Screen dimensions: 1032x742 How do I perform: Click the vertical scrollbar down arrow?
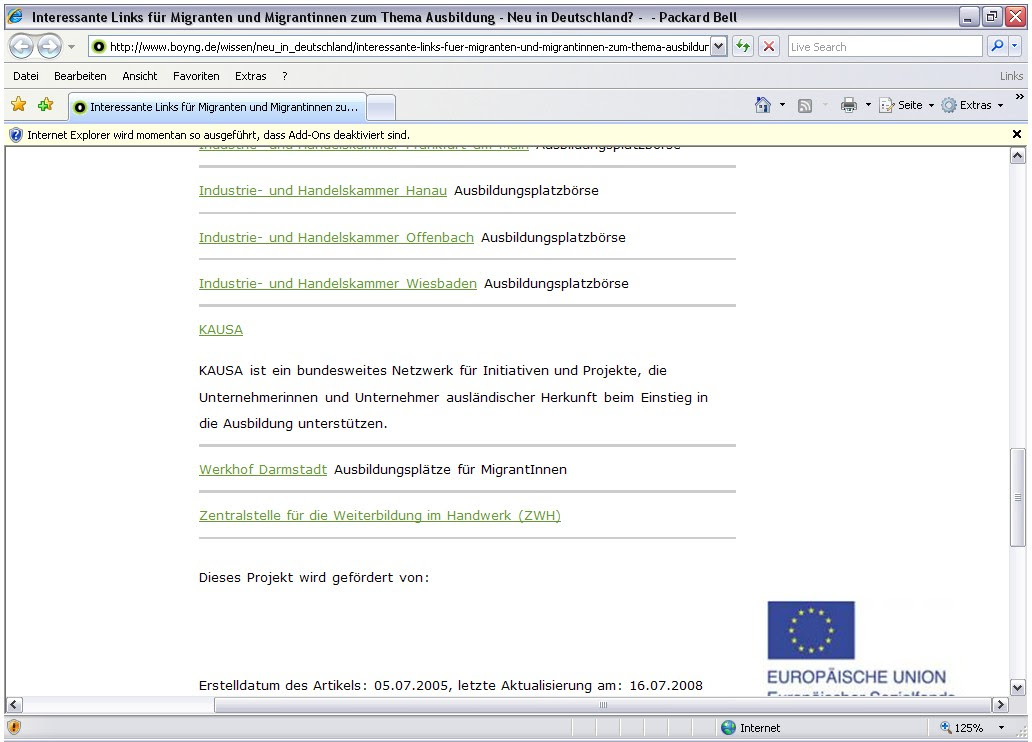pyautogui.click(x=1018, y=687)
